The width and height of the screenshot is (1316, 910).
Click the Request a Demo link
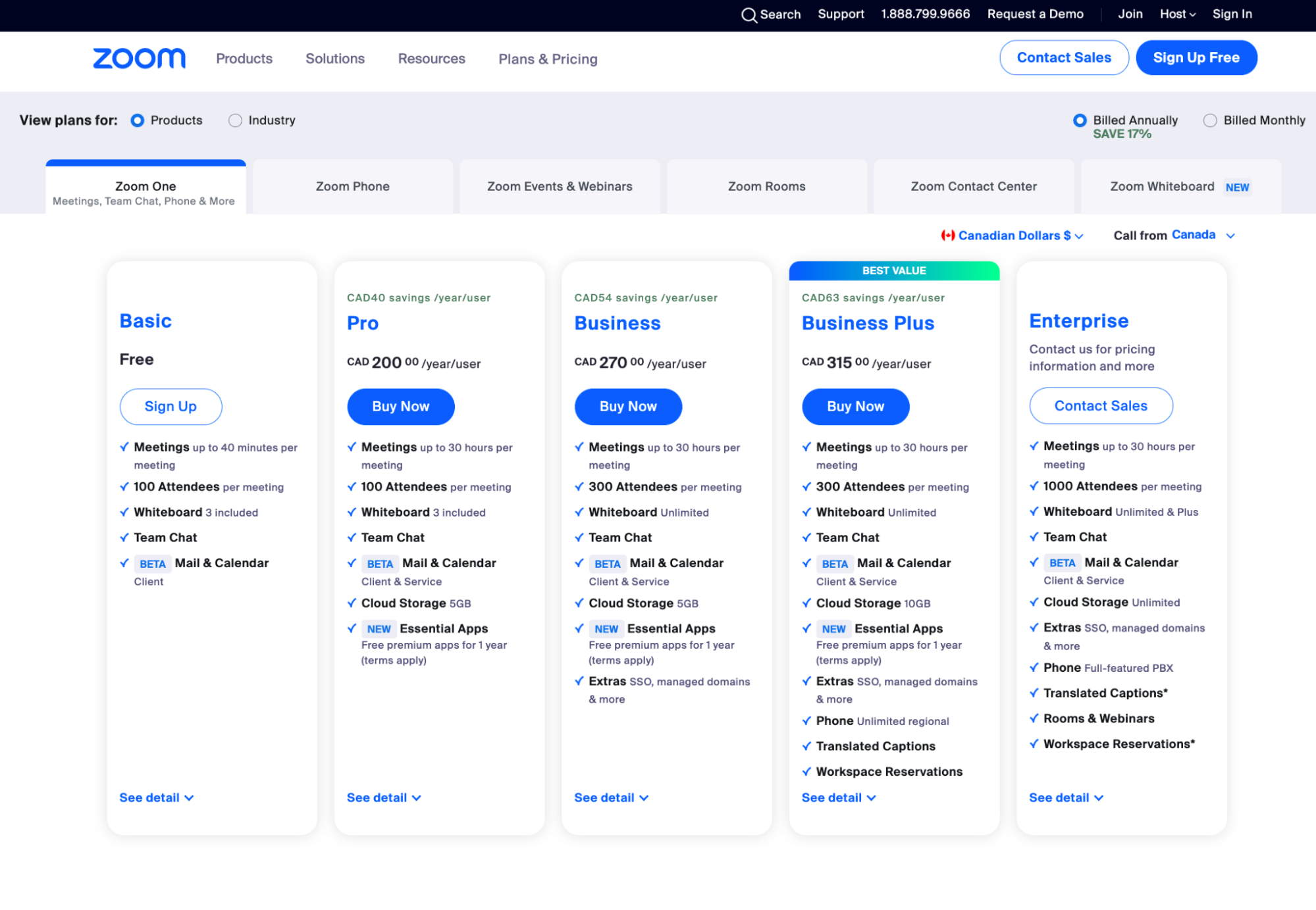pyautogui.click(x=1035, y=14)
